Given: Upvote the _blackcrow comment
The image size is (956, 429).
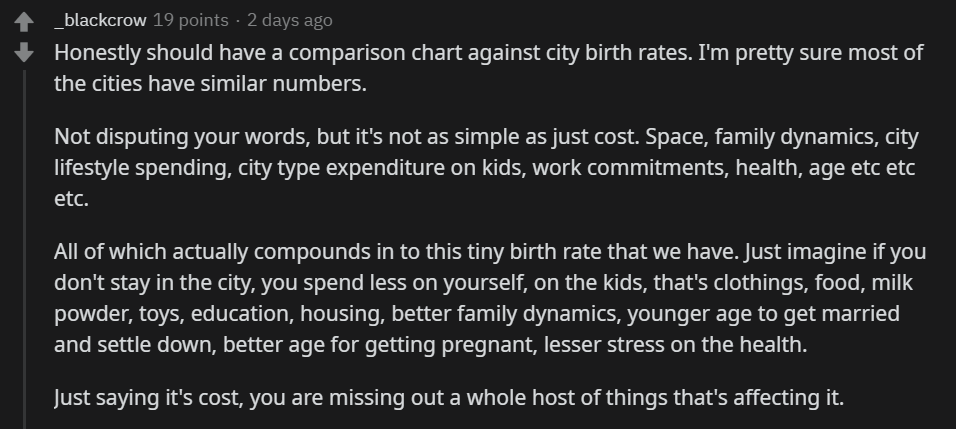Looking at the screenshot, I should 24,23.
